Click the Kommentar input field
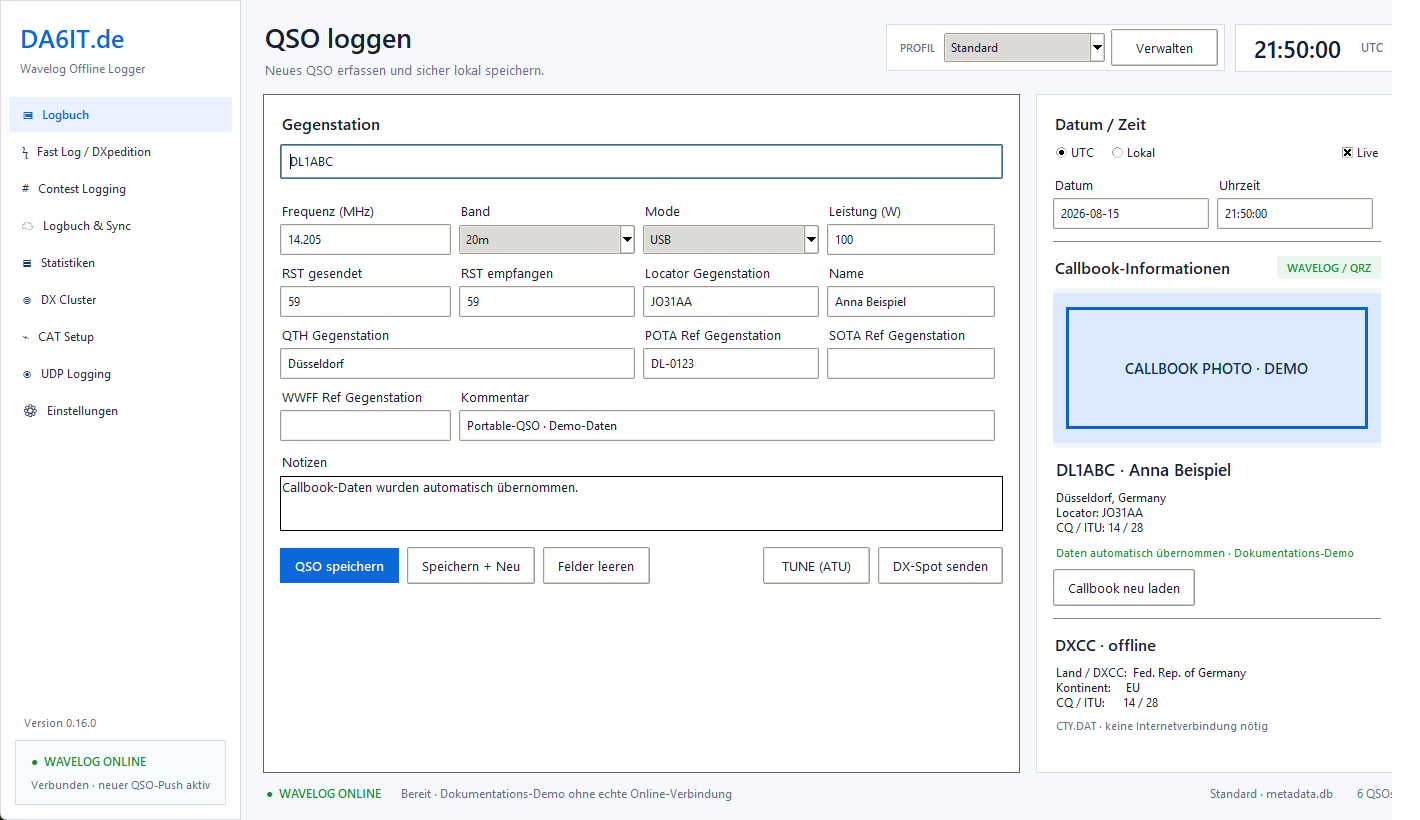 pyautogui.click(x=727, y=426)
